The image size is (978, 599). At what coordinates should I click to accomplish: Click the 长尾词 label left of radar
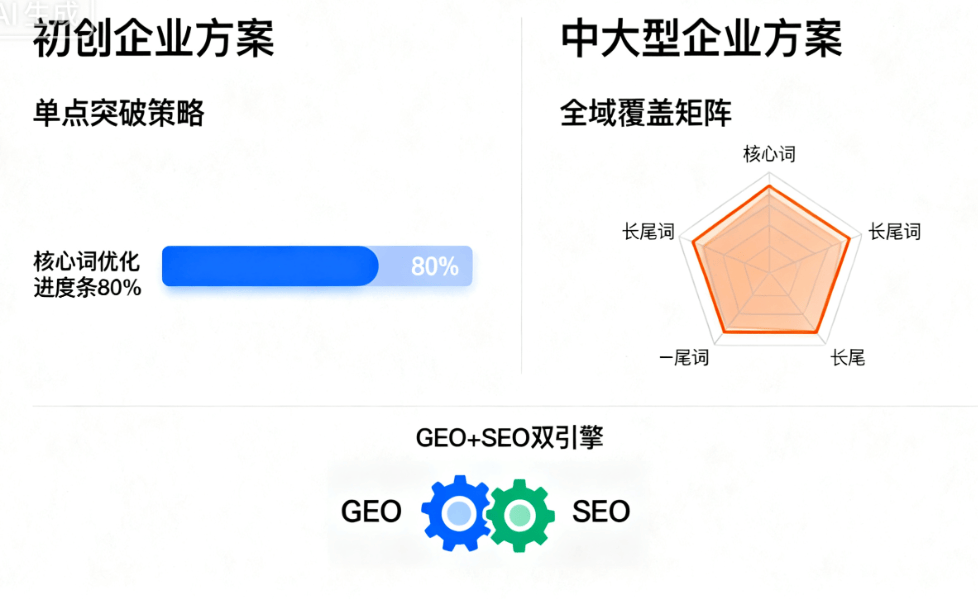click(648, 232)
